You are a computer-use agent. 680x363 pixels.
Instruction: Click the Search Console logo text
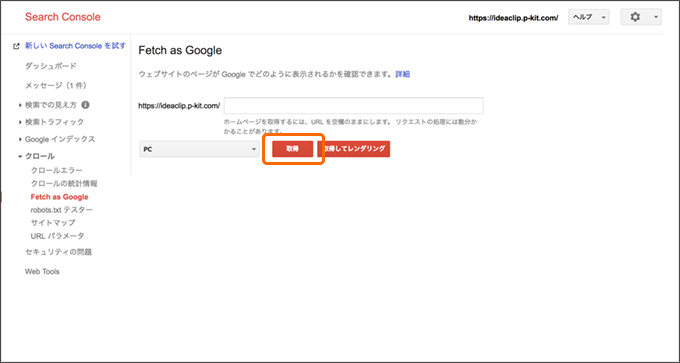[62, 17]
